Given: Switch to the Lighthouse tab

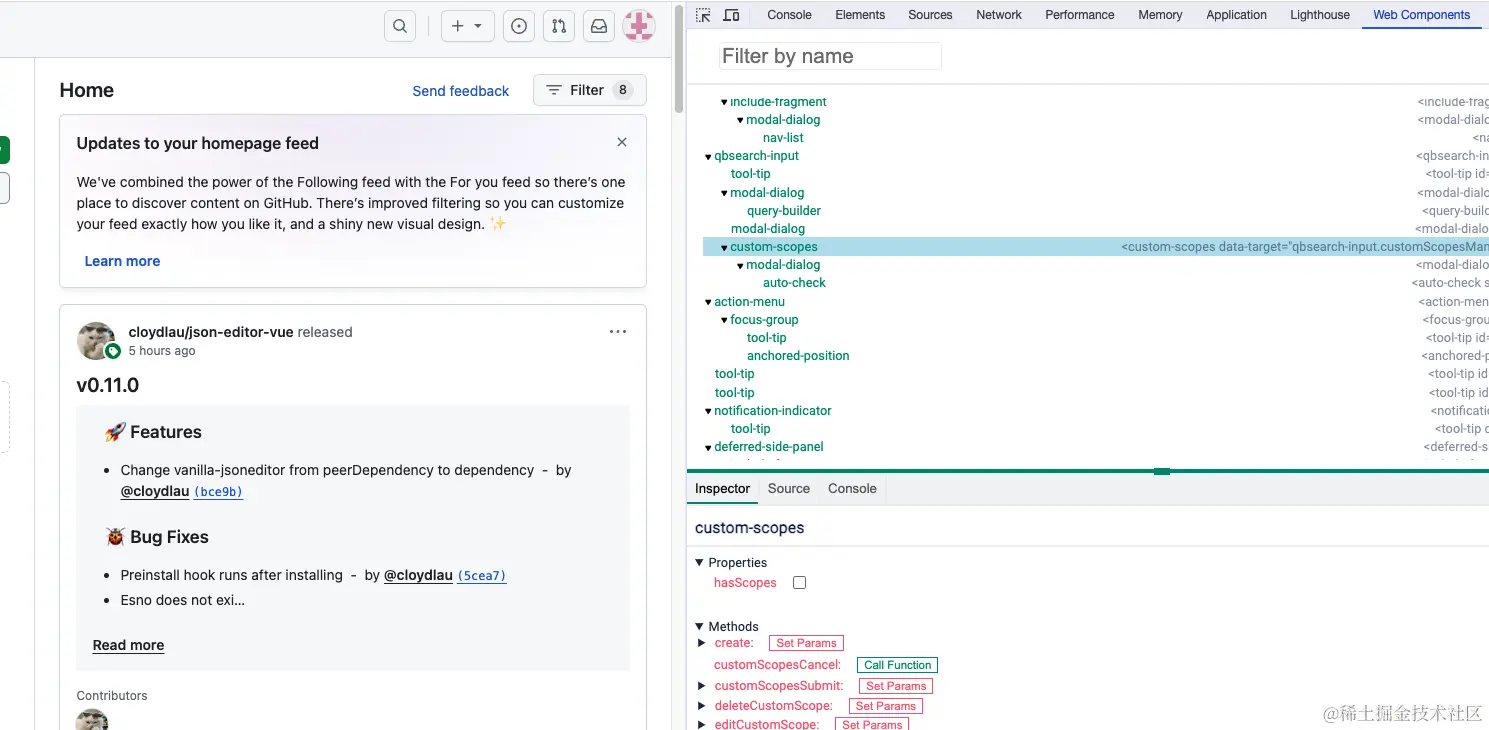Looking at the screenshot, I should point(1320,15).
